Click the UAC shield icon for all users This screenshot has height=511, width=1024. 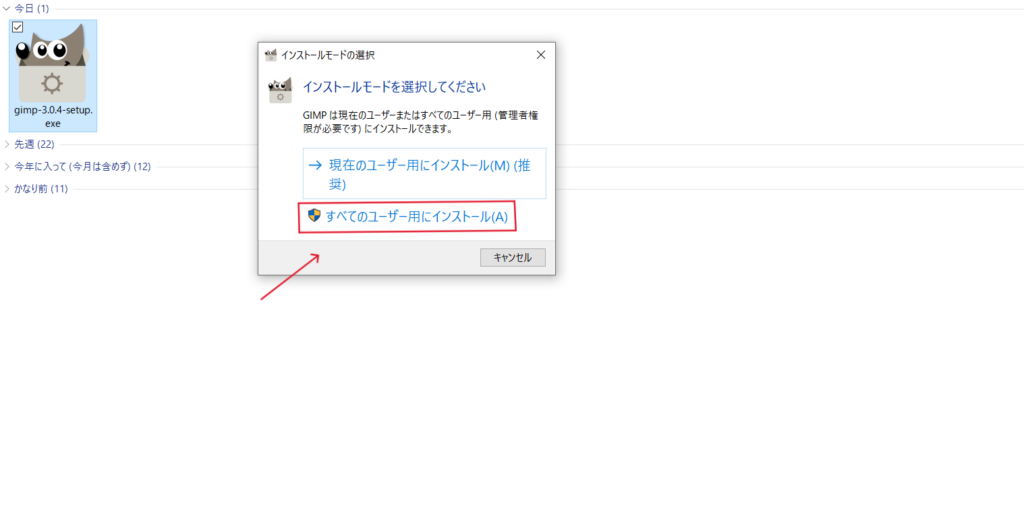(x=314, y=216)
